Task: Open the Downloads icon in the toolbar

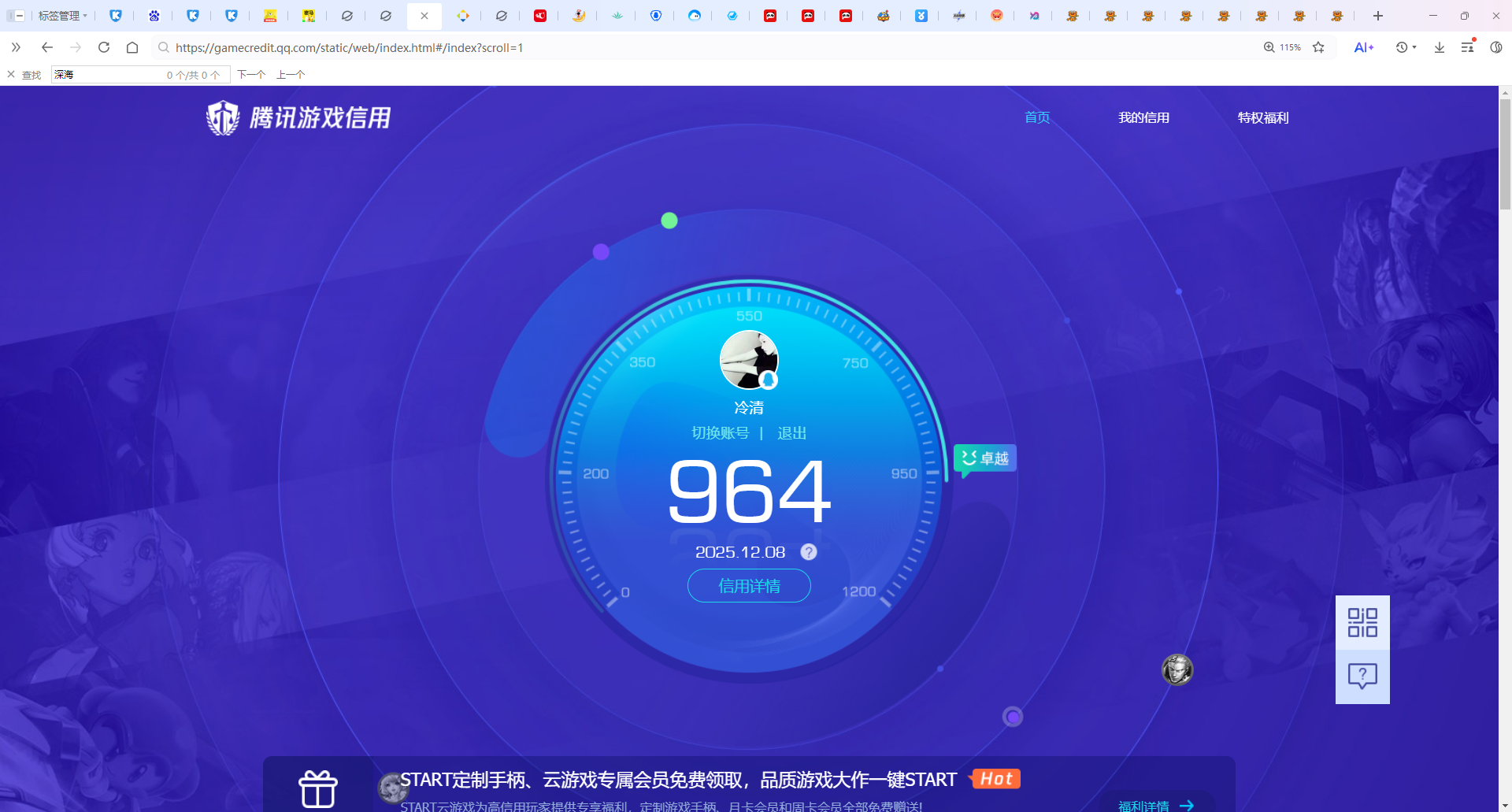Action: coord(1439,47)
